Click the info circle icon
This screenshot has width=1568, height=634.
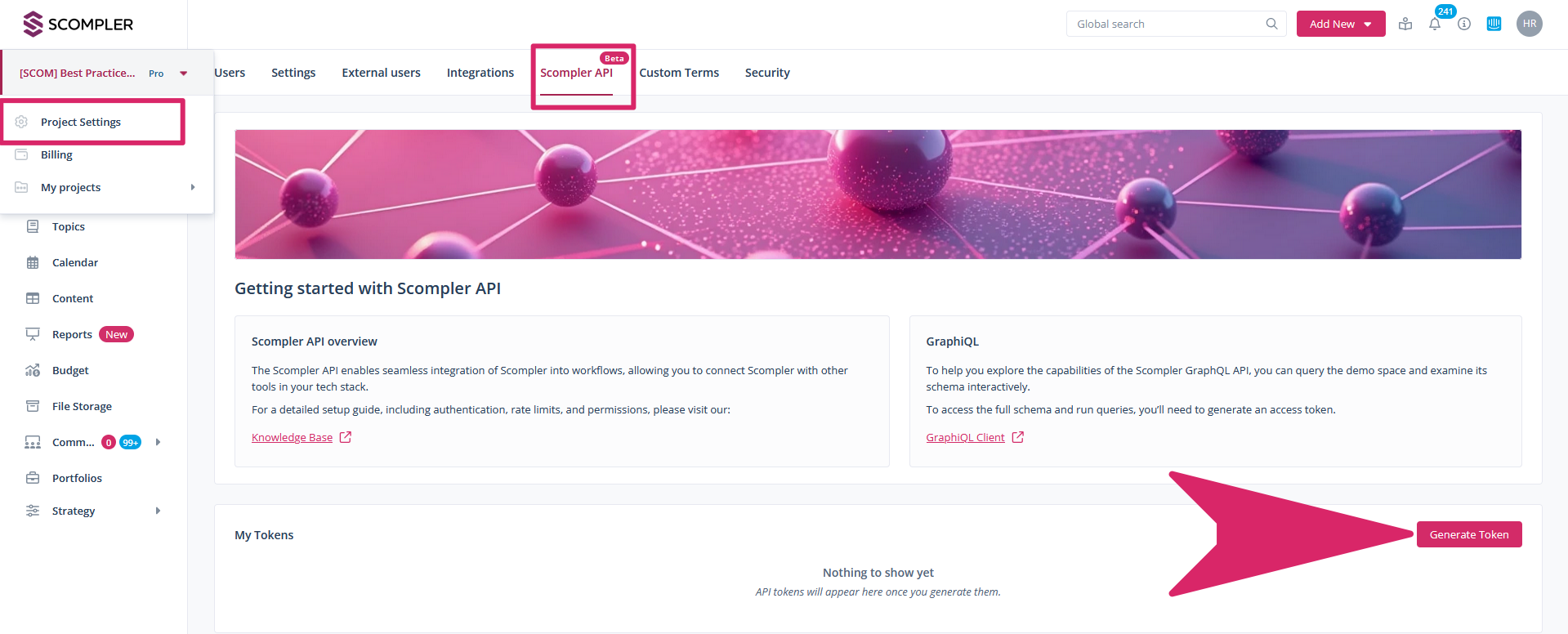(x=1463, y=25)
